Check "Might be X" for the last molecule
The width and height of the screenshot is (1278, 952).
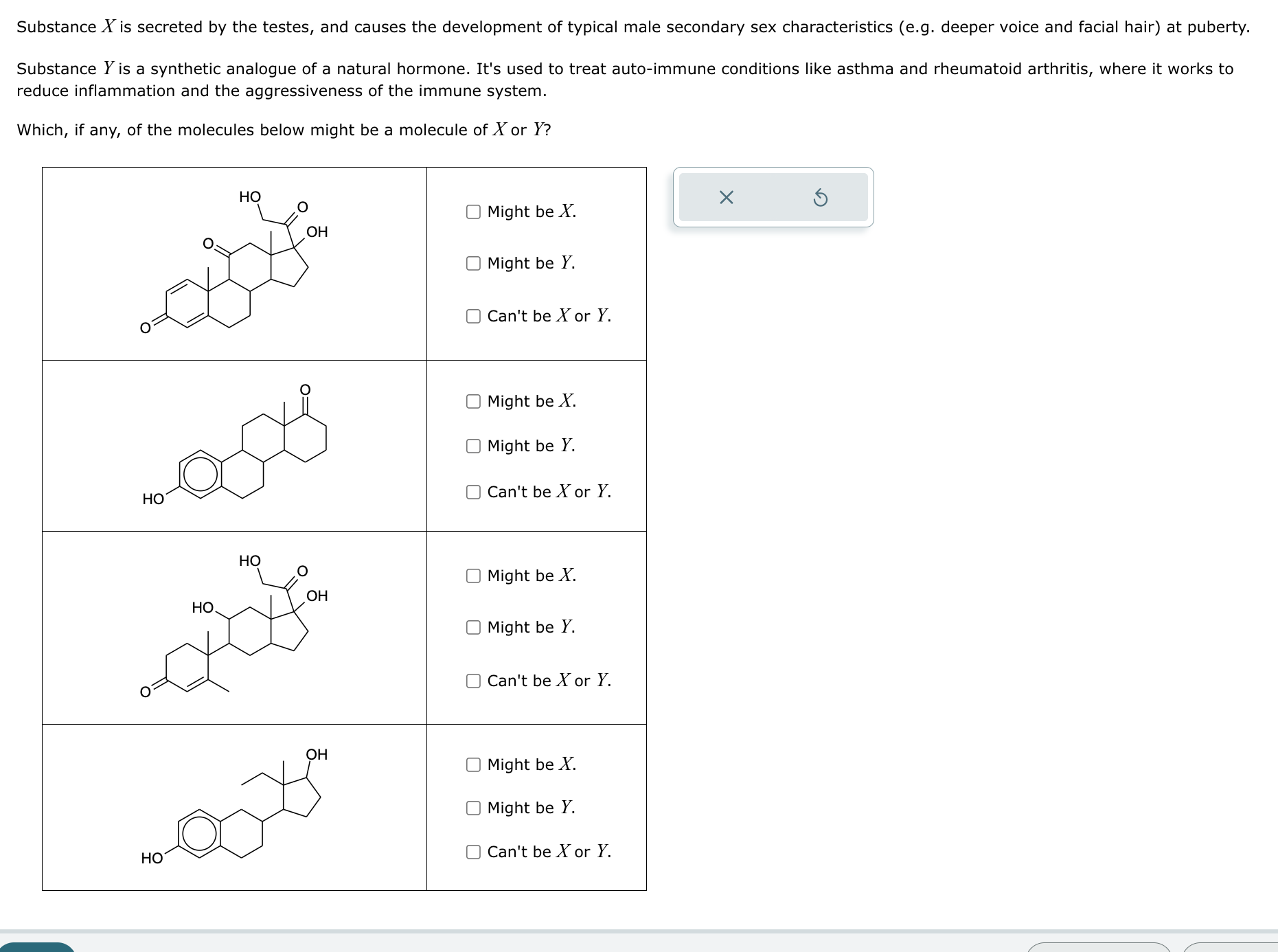pos(472,764)
